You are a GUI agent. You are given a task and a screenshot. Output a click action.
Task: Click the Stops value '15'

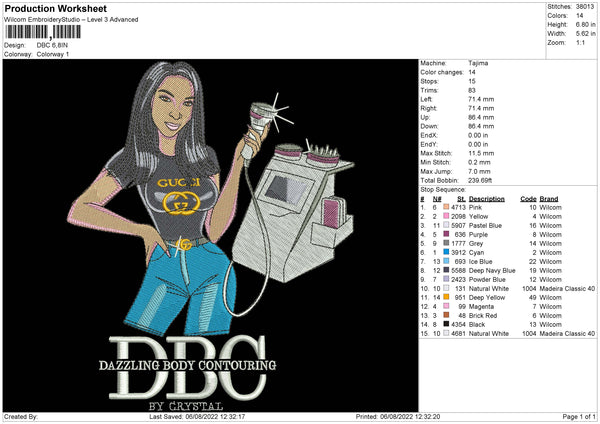click(472, 81)
